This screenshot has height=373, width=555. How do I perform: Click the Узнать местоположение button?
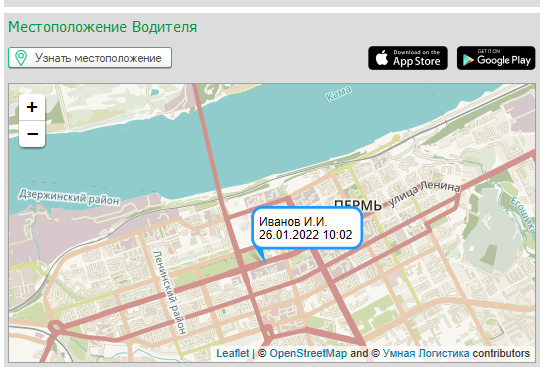[x=90, y=58]
